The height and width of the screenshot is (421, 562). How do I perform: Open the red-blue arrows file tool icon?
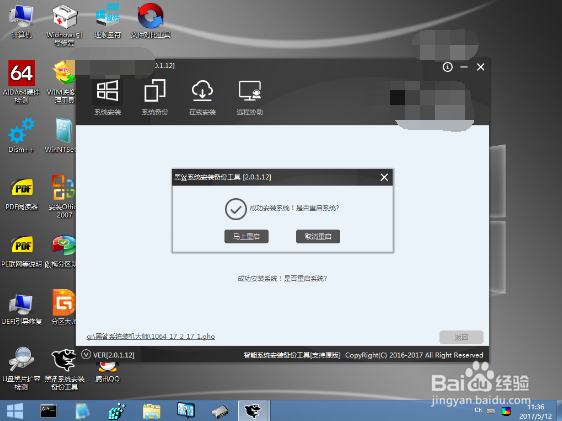pyautogui.click(x=151, y=21)
